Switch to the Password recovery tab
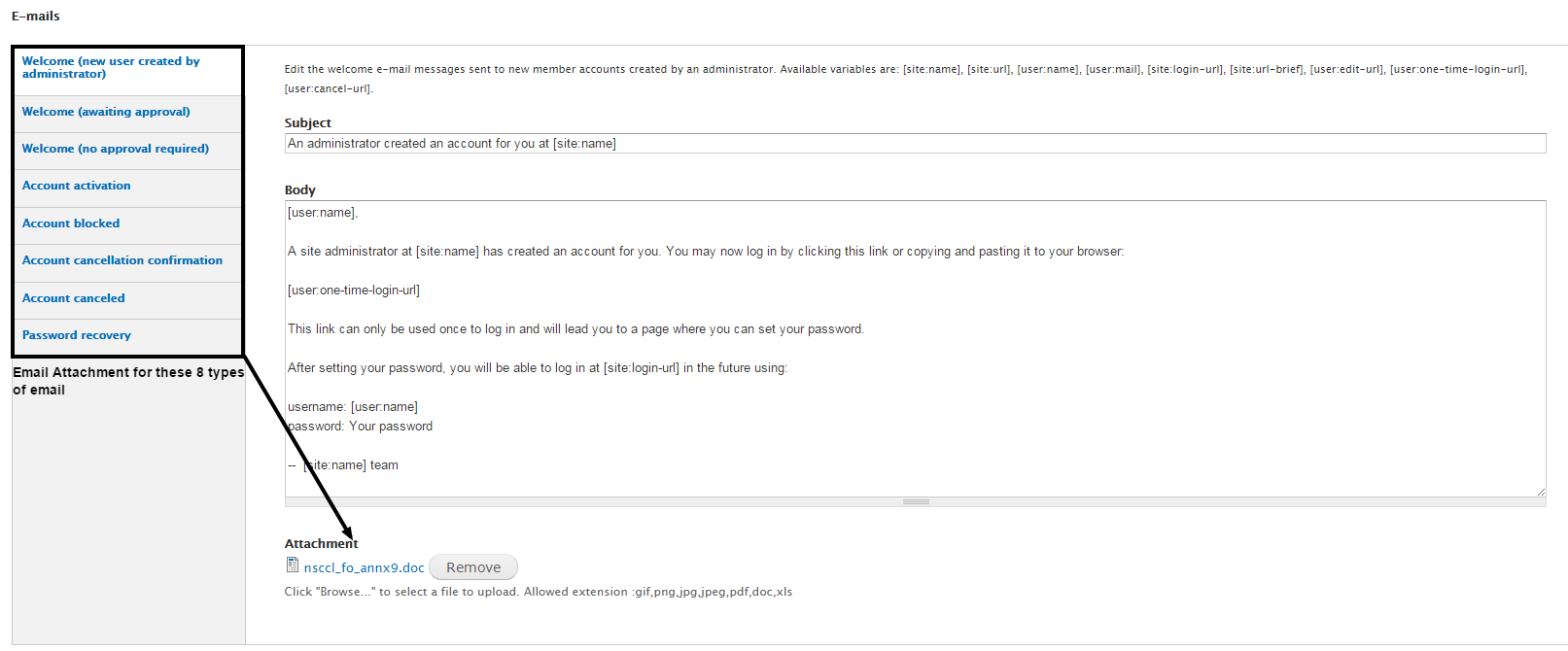This screenshot has height=651, width=1568. pos(128,336)
